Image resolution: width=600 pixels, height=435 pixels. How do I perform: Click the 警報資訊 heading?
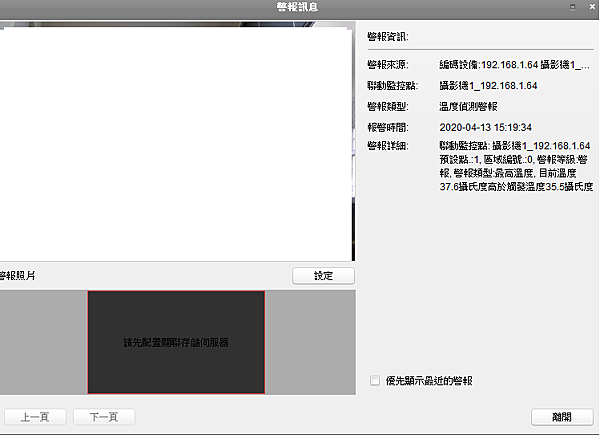(388, 37)
